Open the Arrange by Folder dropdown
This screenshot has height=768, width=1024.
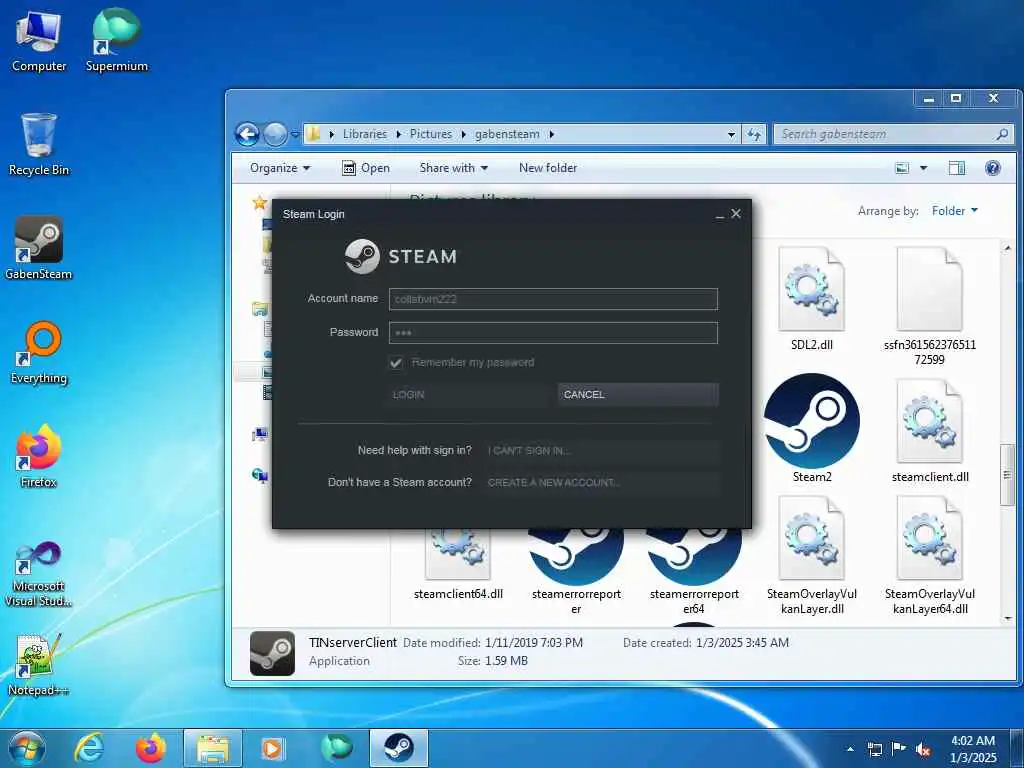pos(955,211)
